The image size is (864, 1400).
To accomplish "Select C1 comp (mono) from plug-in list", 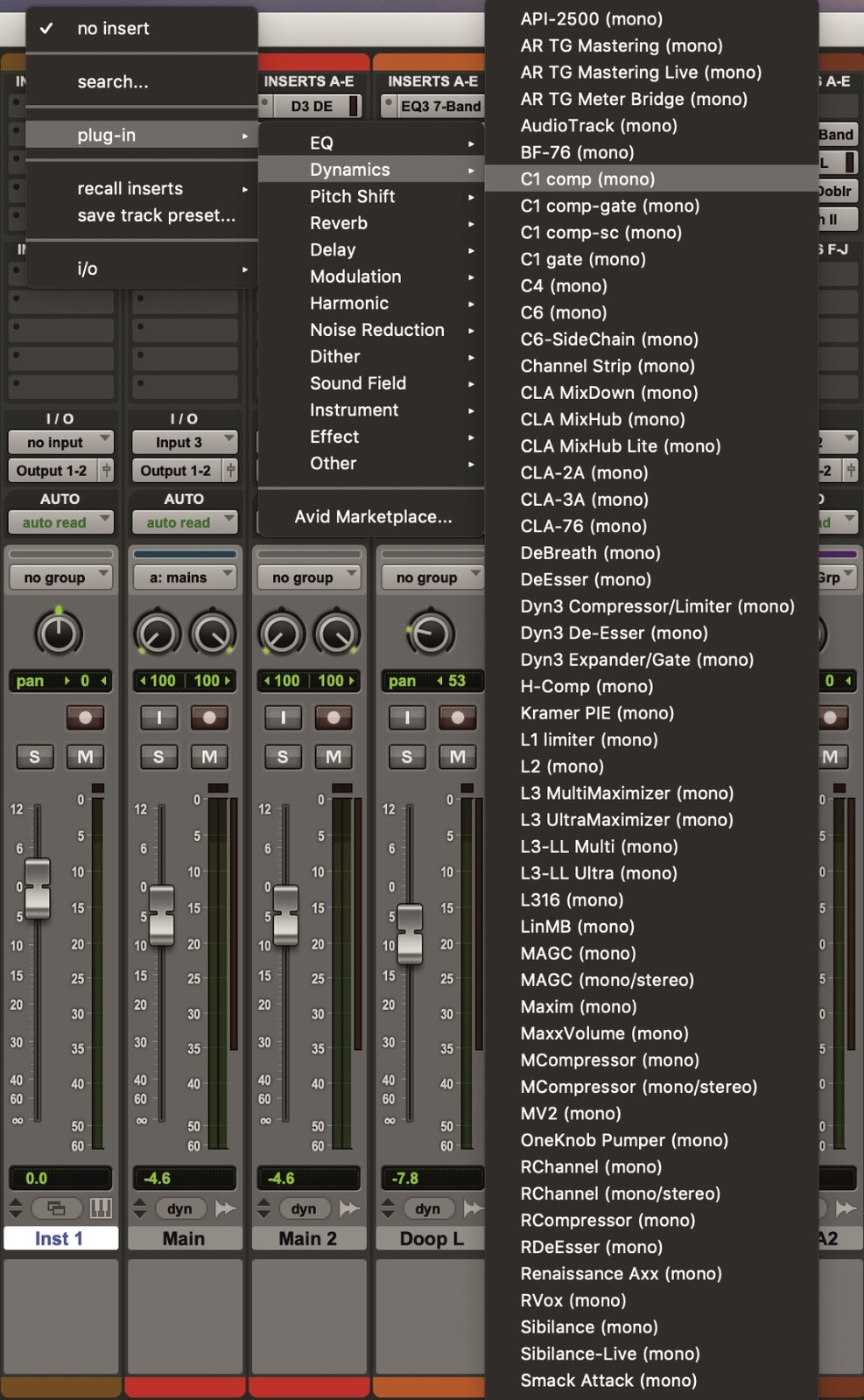I will point(587,179).
